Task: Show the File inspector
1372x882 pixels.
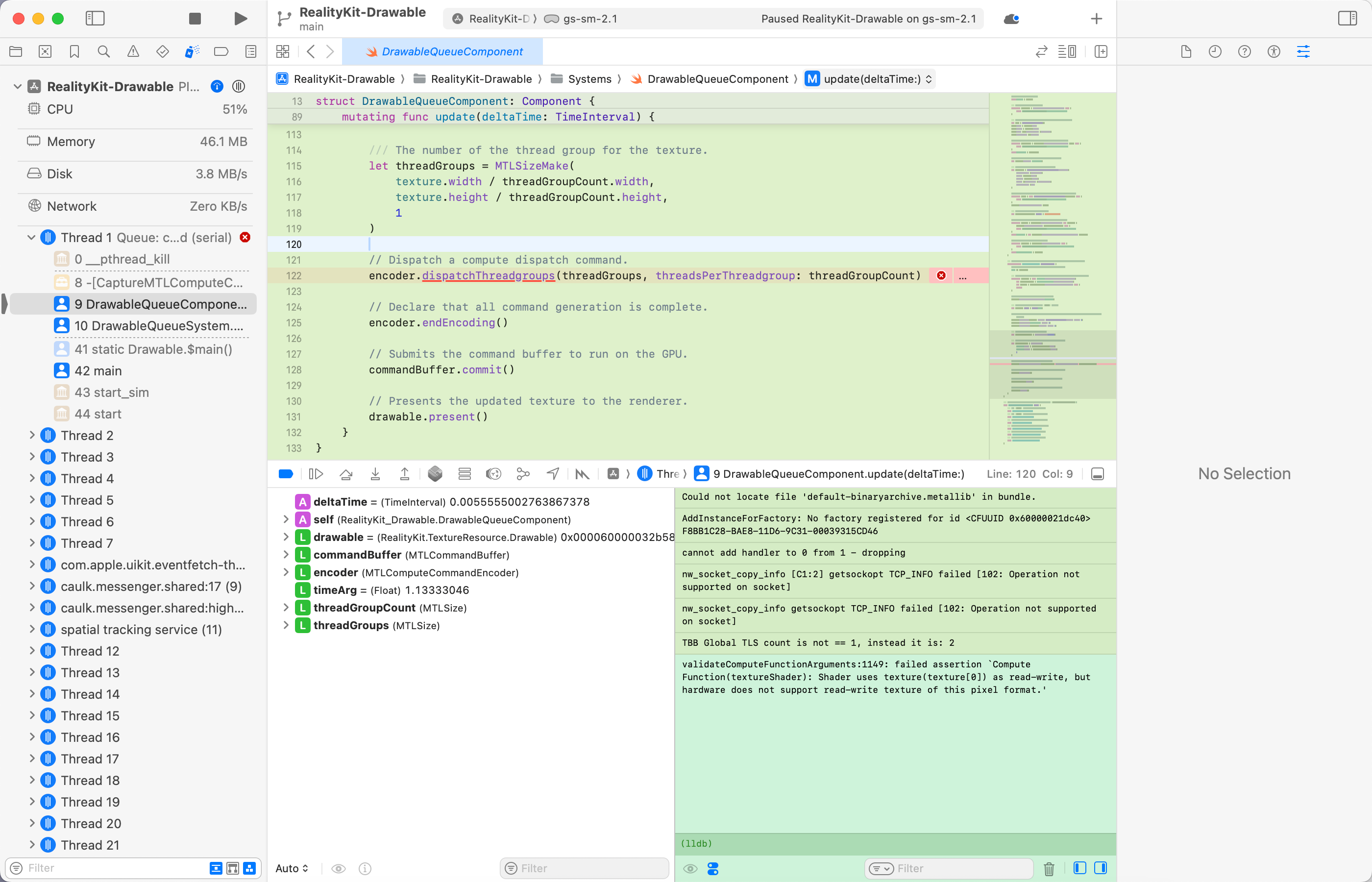Action: pos(1186,51)
